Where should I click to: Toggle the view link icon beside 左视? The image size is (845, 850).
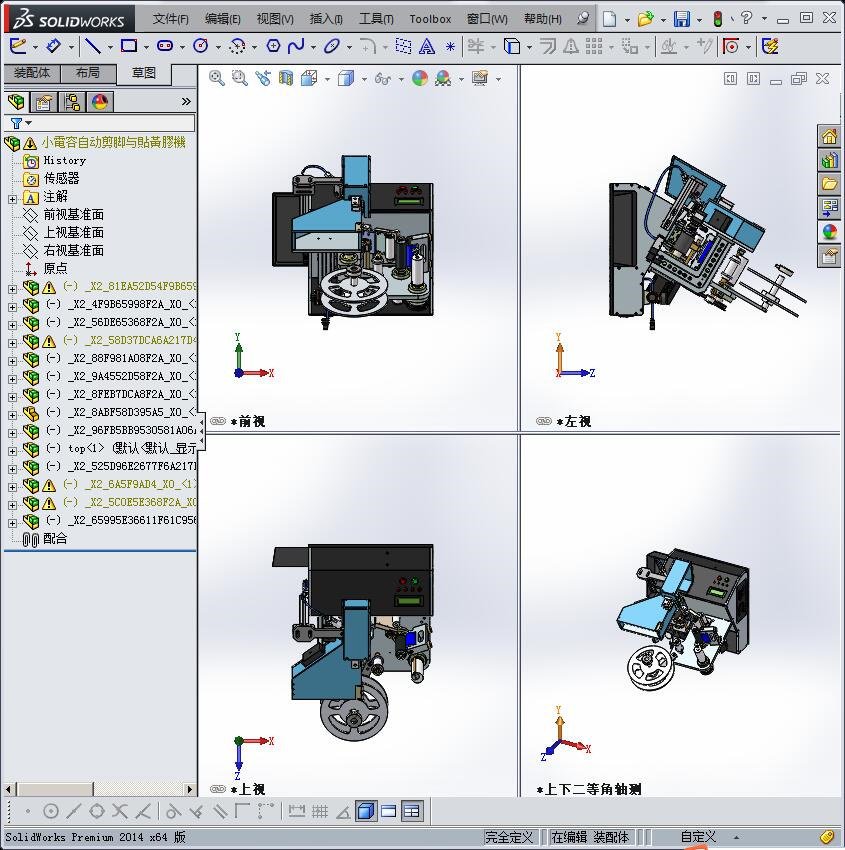coord(544,421)
